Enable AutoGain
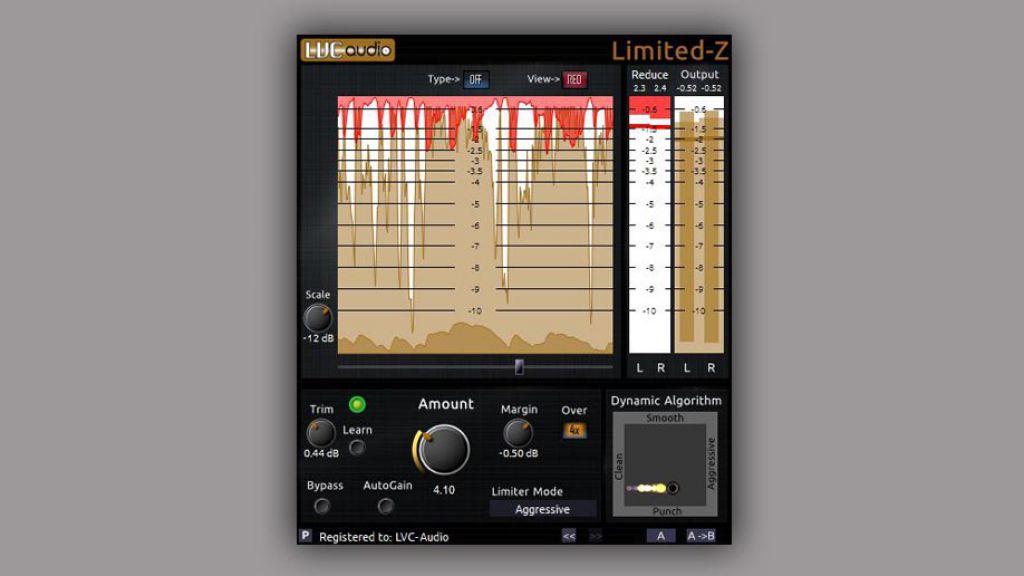 click(385, 505)
